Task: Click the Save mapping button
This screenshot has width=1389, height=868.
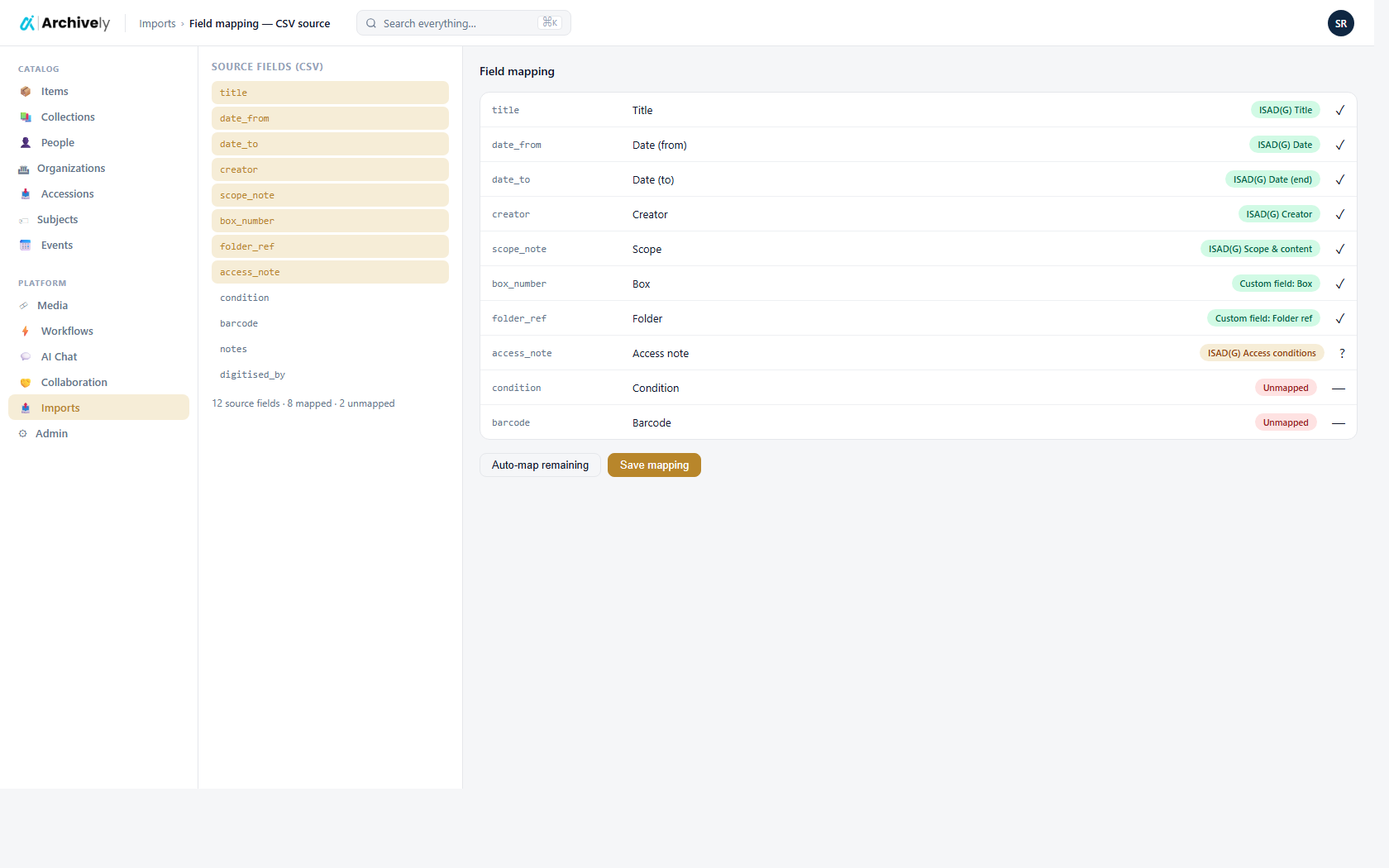Action: click(x=654, y=465)
